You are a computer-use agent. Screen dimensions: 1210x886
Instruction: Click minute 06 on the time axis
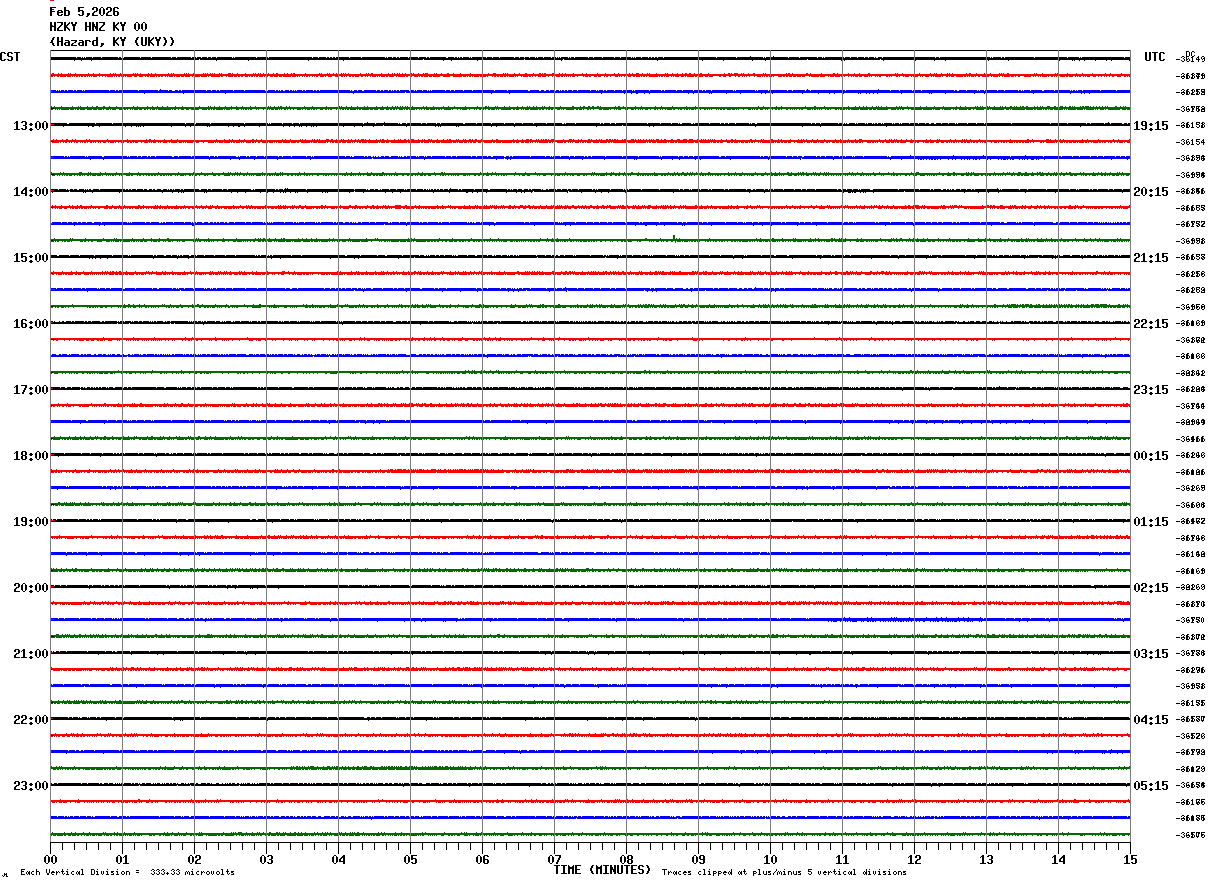pos(482,859)
